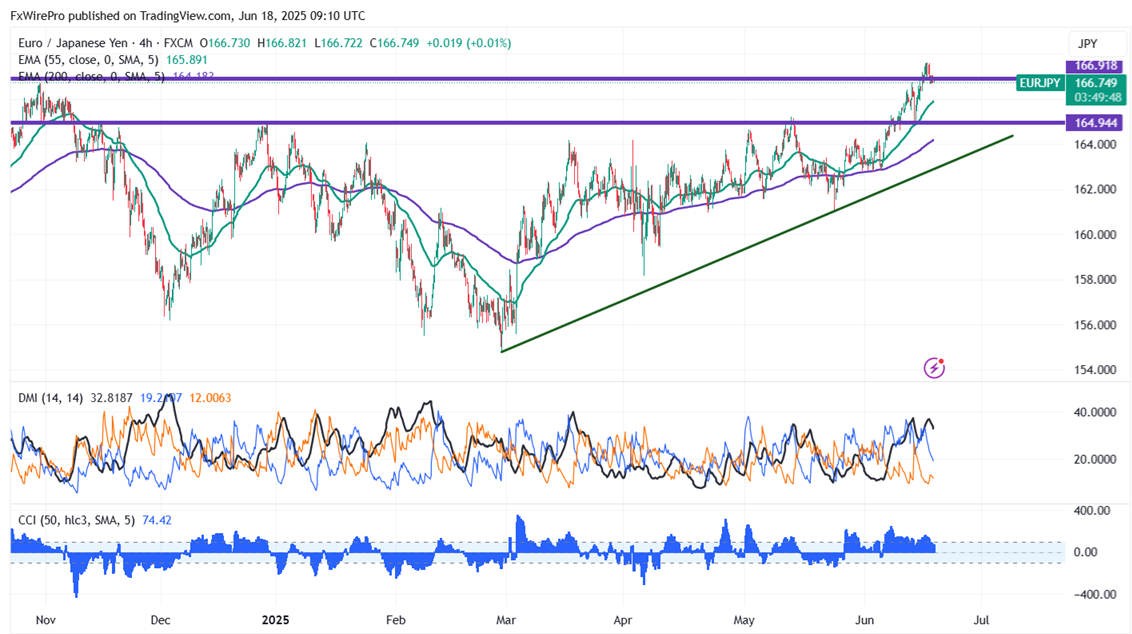
Task: Click the EMA 55 value 165.891
Action: point(186,60)
